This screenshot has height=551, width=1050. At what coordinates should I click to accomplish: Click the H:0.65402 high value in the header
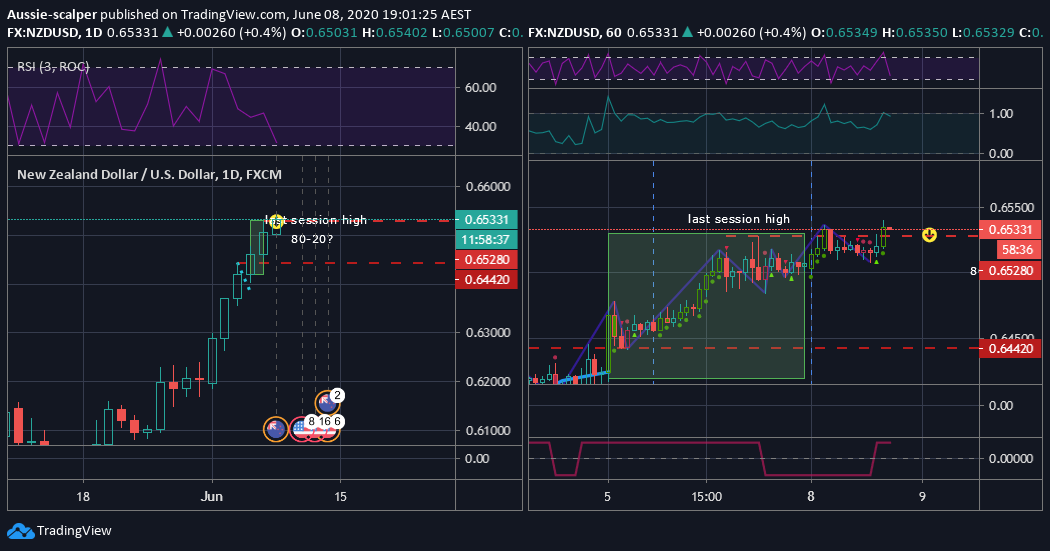[x=394, y=32]
